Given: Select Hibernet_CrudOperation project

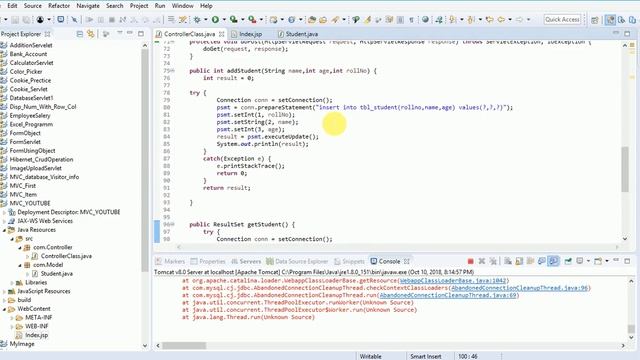Looking at the screenshot, I should tap(41, 159).
